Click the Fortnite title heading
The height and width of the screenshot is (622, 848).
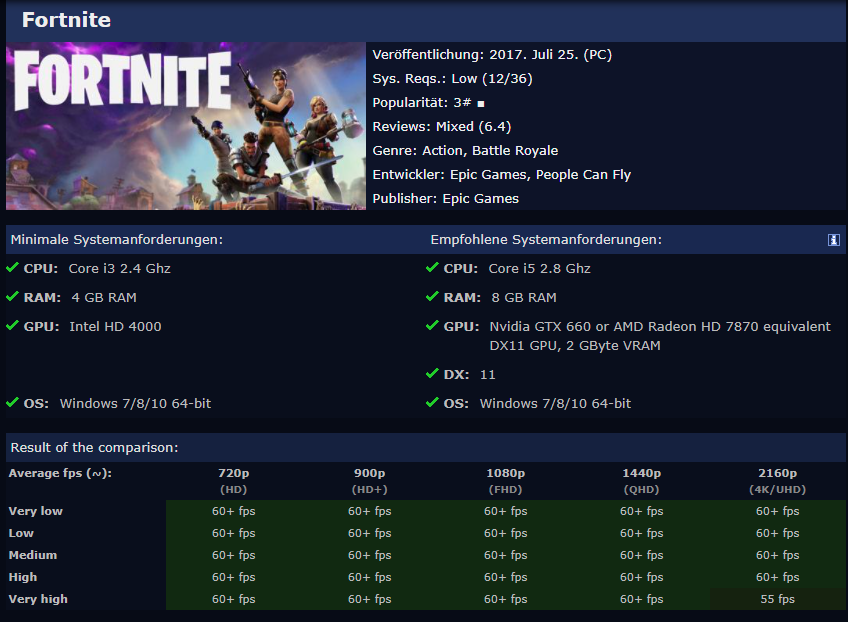pyautogui.click(x=67, y=20)
